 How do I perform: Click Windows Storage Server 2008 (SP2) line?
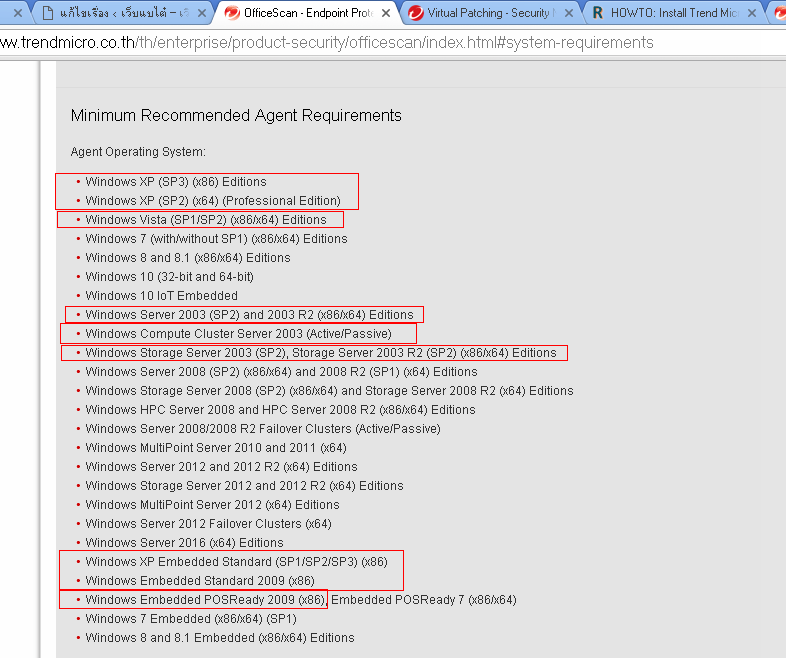[329, 391]
